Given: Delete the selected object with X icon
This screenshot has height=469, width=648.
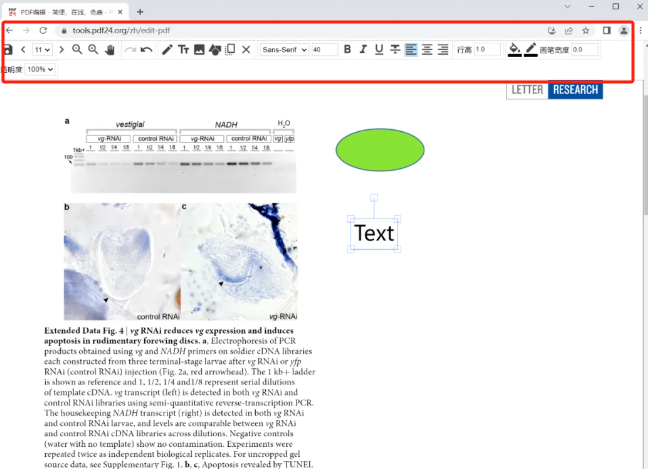Looking at the screenshot, I should click(x=246, y=50).
